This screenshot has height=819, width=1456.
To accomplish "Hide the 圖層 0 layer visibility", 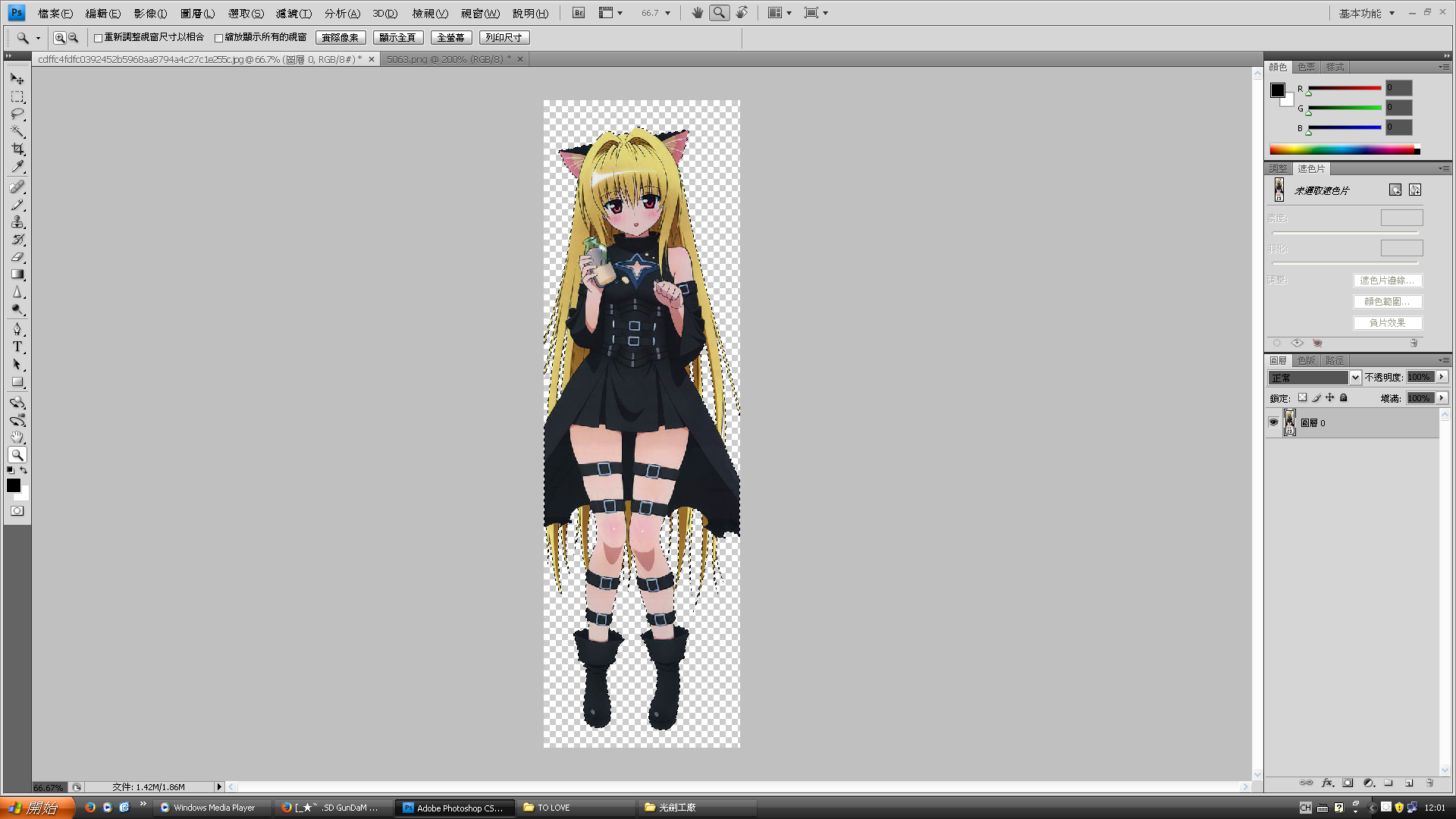I will (1274, 422).
